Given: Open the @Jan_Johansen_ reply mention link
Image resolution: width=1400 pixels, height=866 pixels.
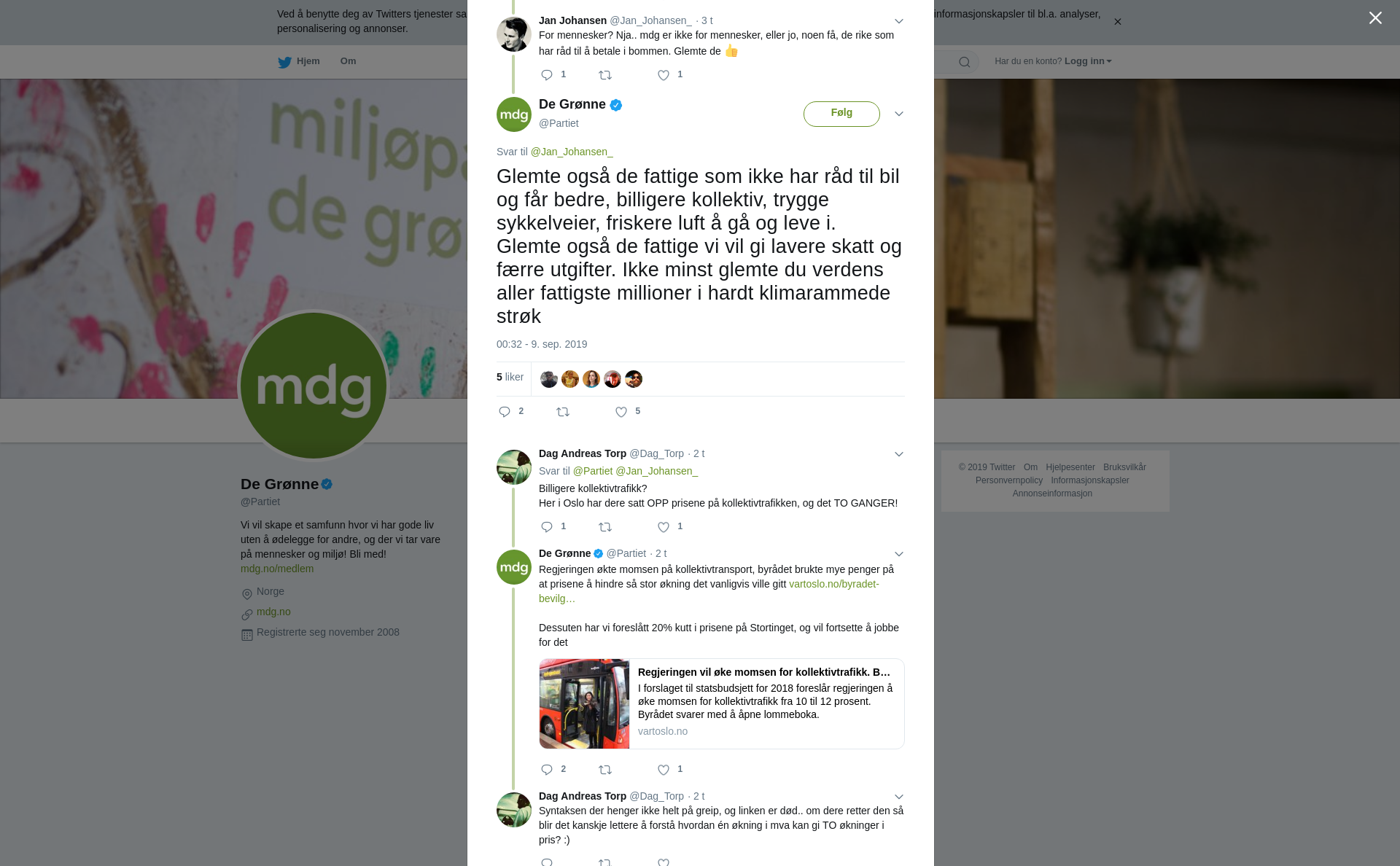Looking at the screenshot, I should [572, 152].
